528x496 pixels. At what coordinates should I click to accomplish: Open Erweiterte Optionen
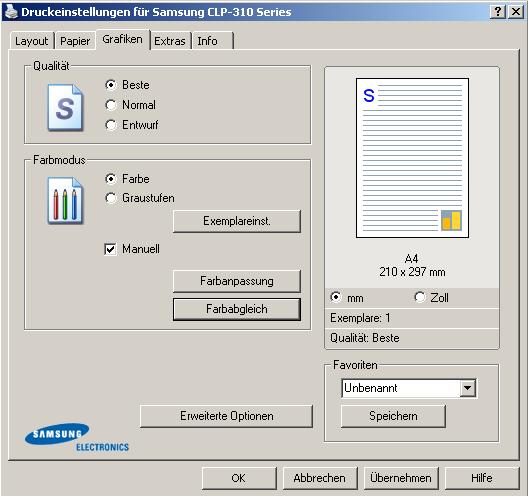click(x=226, y=416)
